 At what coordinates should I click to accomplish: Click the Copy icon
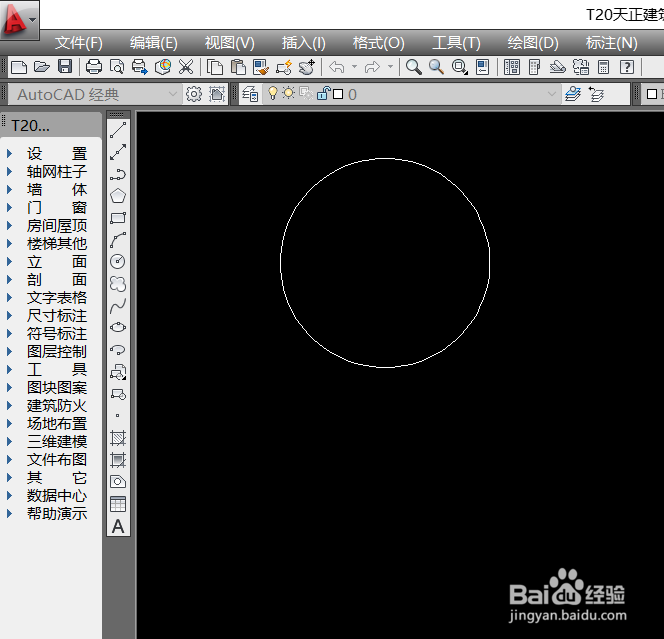click(x=215, y=67)
